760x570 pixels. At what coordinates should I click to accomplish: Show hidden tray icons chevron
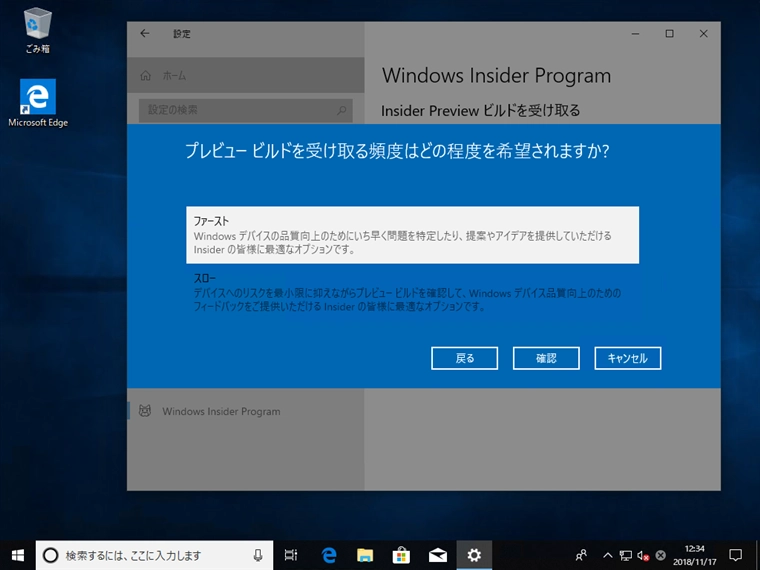pos(608,555)
